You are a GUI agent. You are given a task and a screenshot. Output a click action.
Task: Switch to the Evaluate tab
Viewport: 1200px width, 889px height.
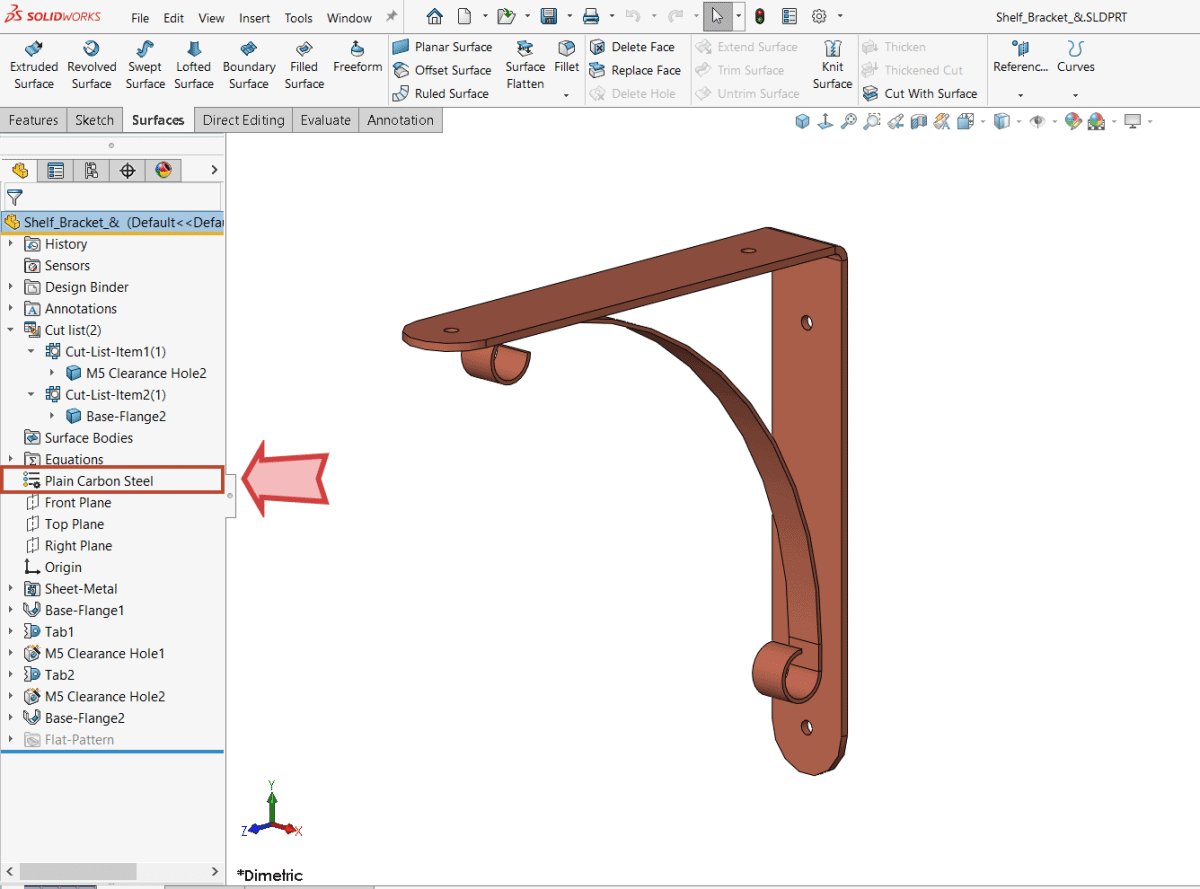(x=326, y=120)
